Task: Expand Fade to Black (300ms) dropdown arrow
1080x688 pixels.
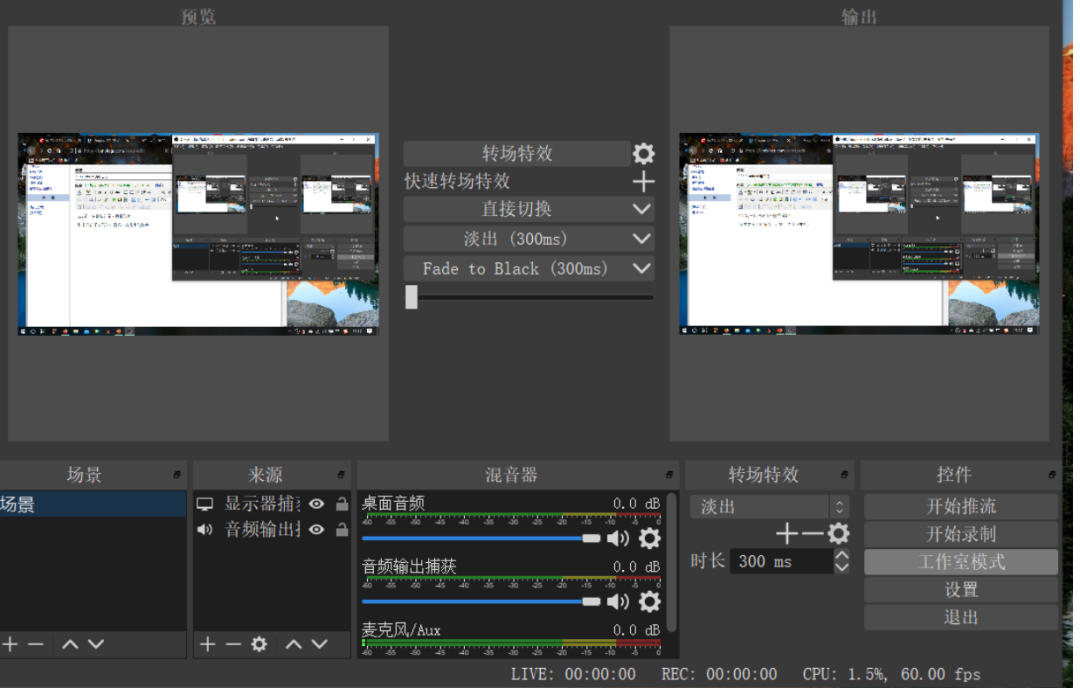Action: tap(642, 269)
